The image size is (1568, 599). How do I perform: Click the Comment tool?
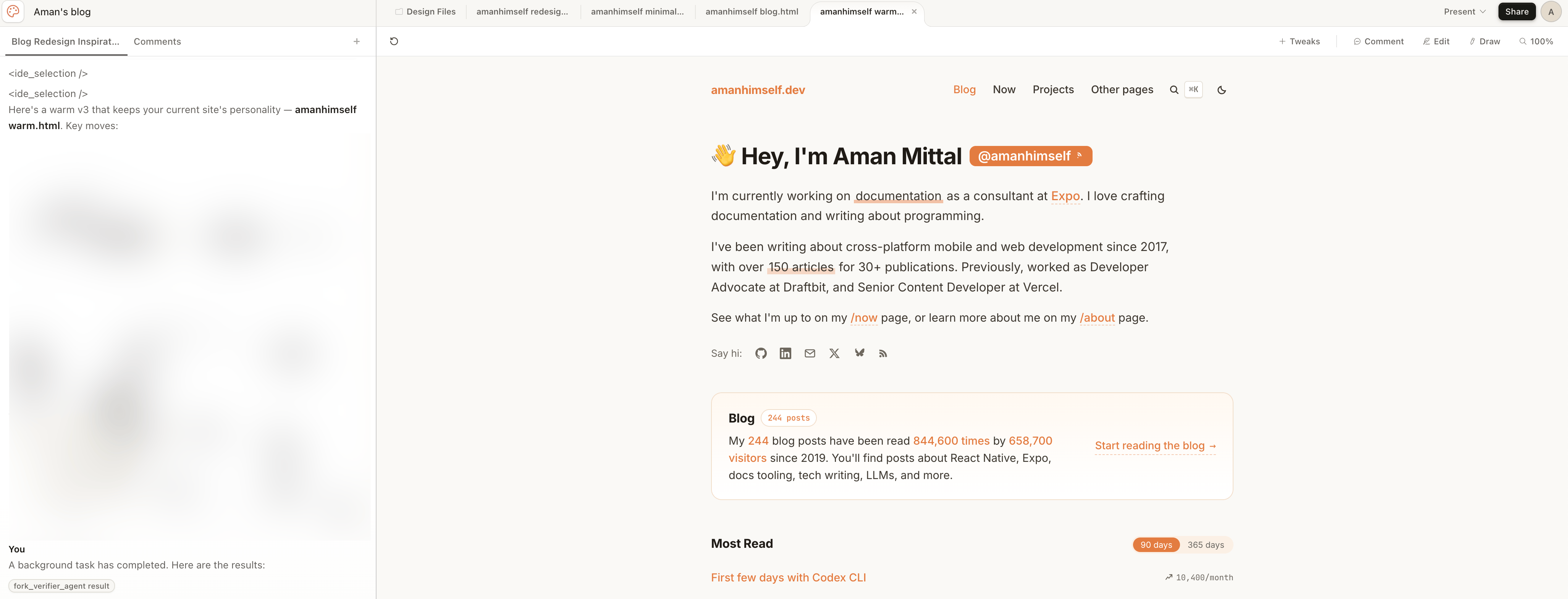tap(1378, 41)
